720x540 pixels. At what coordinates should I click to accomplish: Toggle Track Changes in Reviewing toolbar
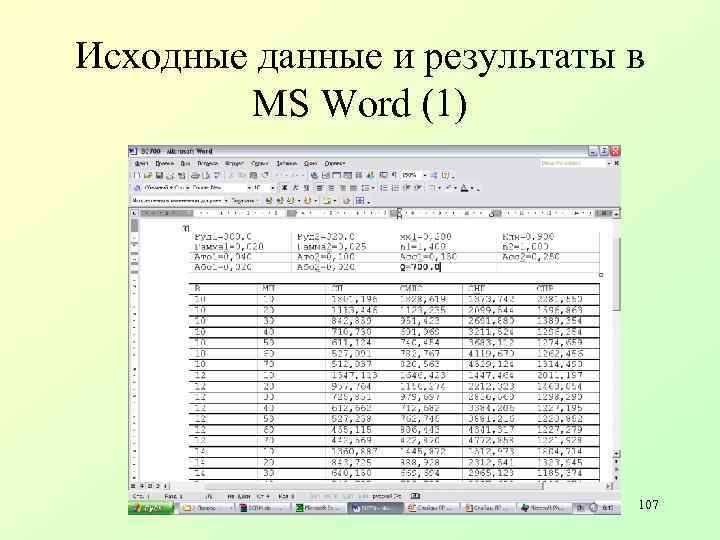coord(347,201)
